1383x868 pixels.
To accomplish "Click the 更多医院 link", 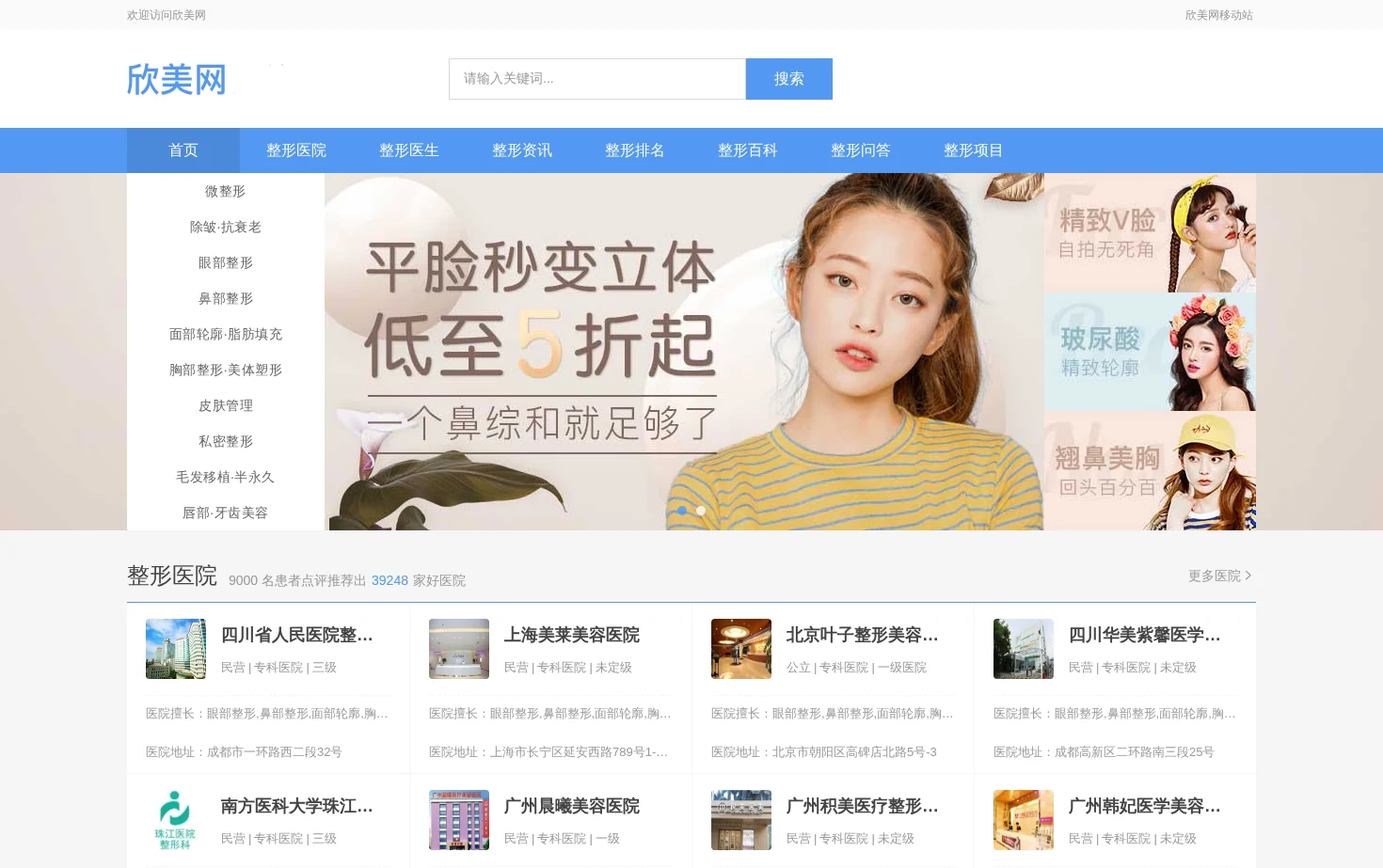I will pos(1219,576).
